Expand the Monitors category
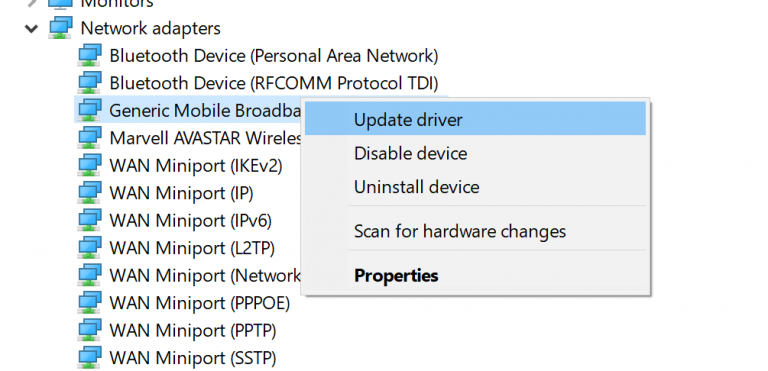Screen dimensions: 768x371 coord(31,2)
